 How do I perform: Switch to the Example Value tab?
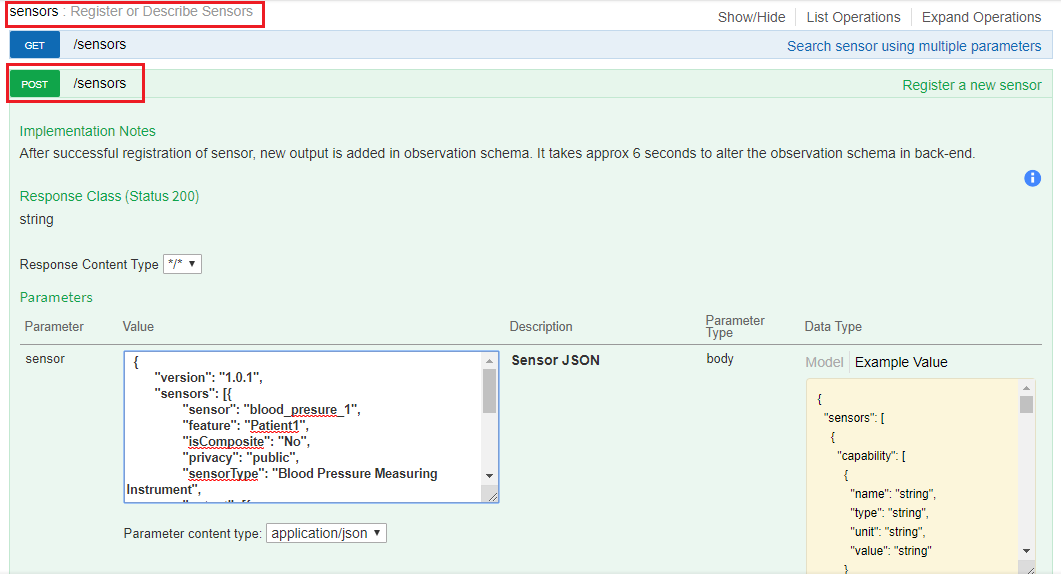click(901, 362)
